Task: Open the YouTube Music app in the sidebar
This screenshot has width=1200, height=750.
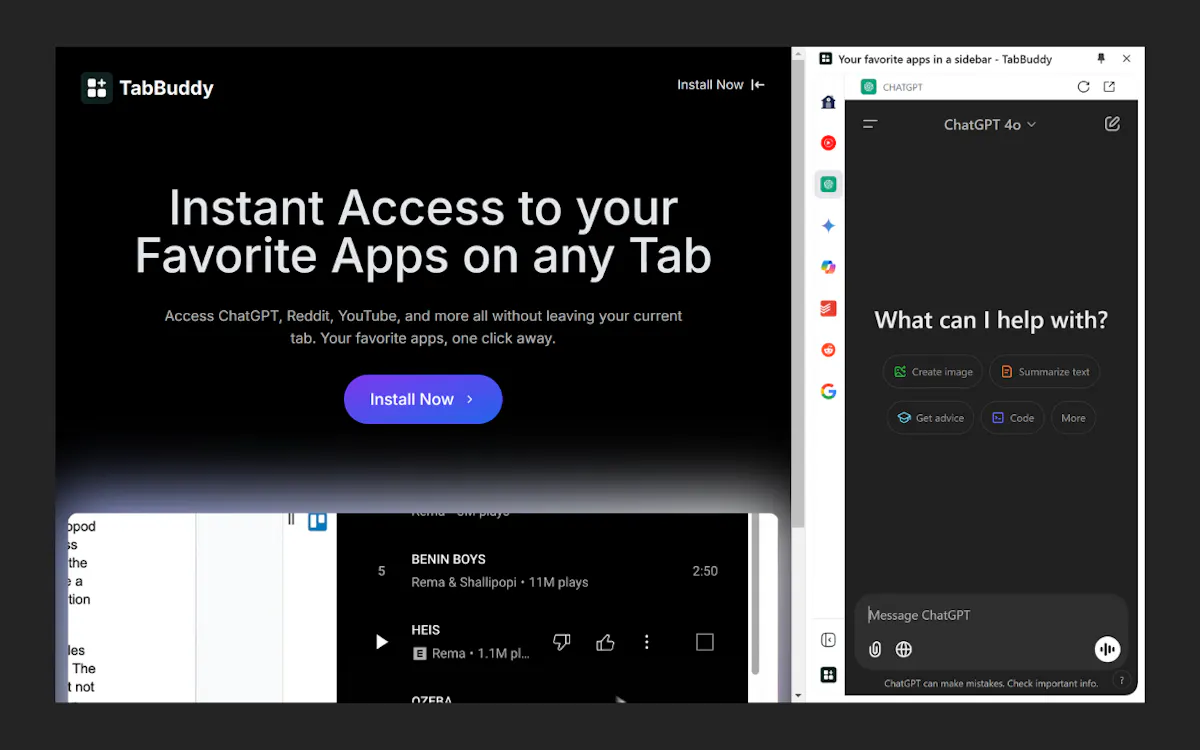Action: (x=828, y=143)
